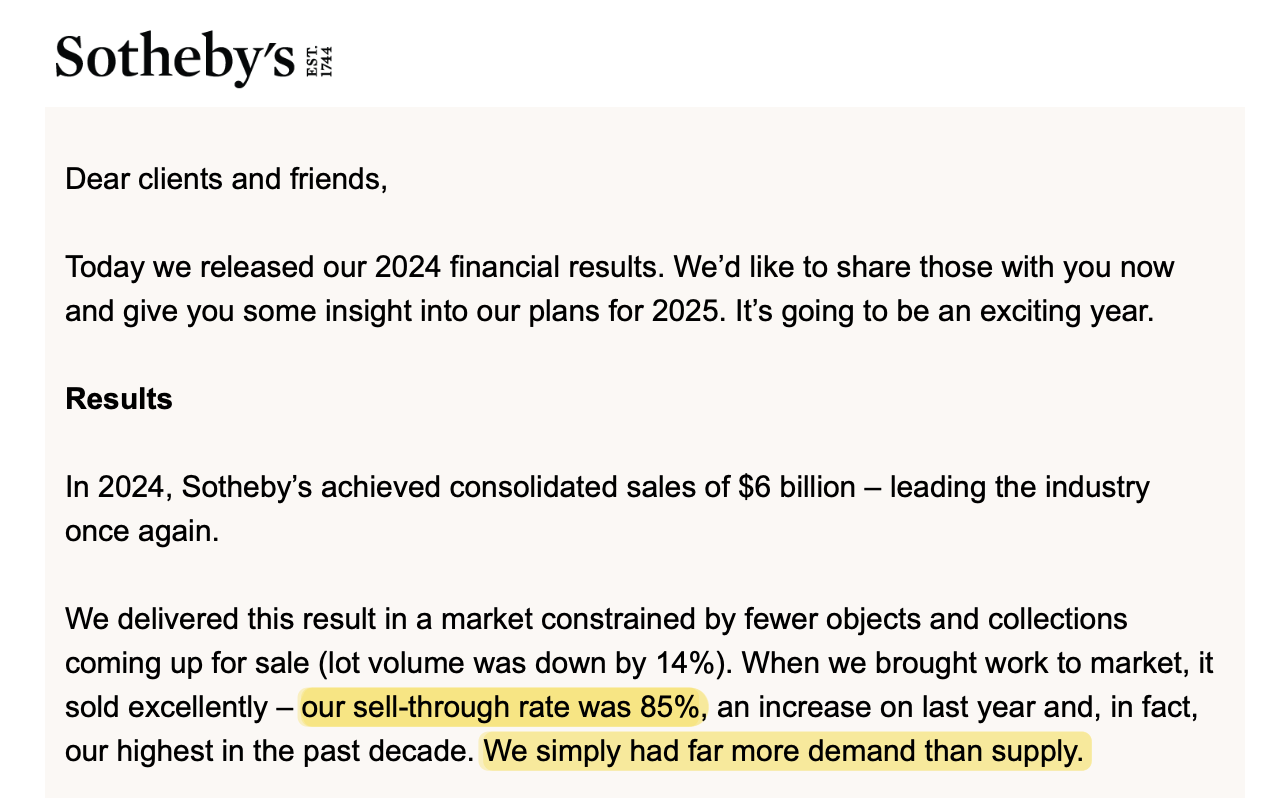Click the greeting Dear clients and friends
The width and height of the screenshot is (1282, 798).
[225, 180]
